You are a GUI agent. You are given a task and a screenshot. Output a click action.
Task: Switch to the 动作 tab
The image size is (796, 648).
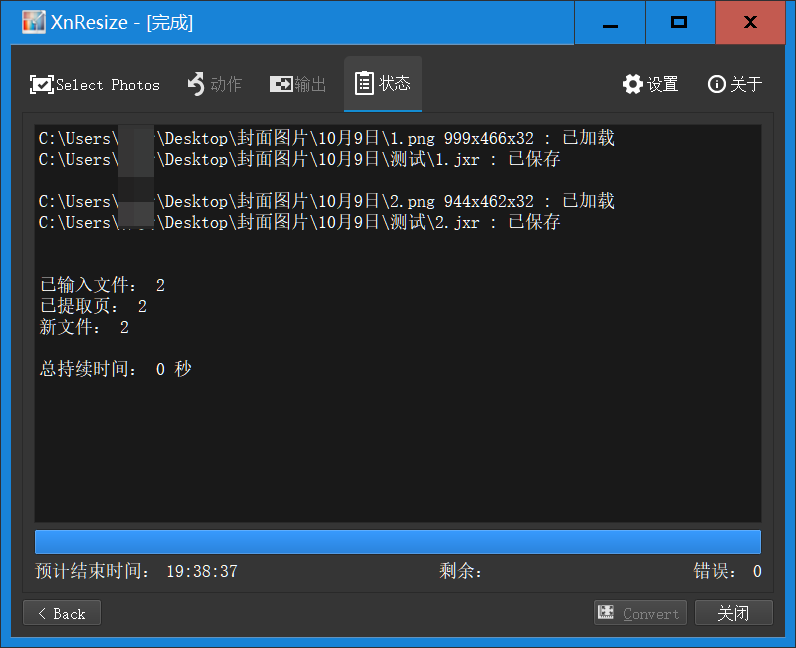(215, 84)
